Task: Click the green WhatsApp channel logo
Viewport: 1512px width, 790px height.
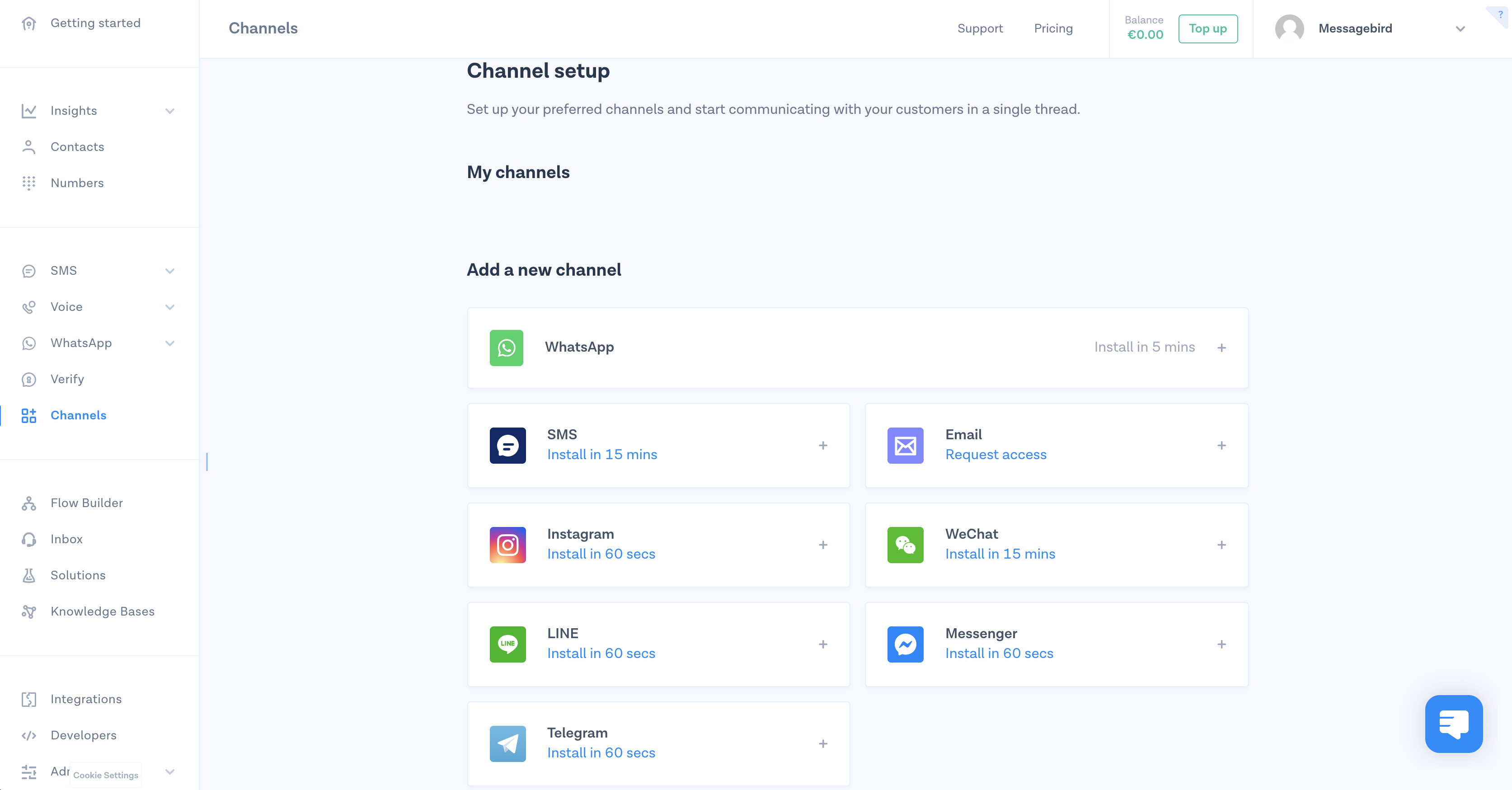Action: tap(507, 348)
